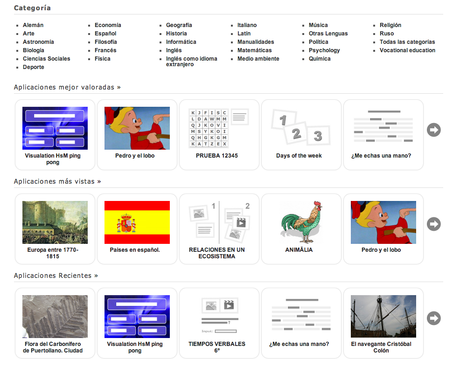Open RELACIONES EN UN ECOSISTEMA app icon
This screenshot has width=460, height=373.
pyautogui.click(x=219, y=222)
